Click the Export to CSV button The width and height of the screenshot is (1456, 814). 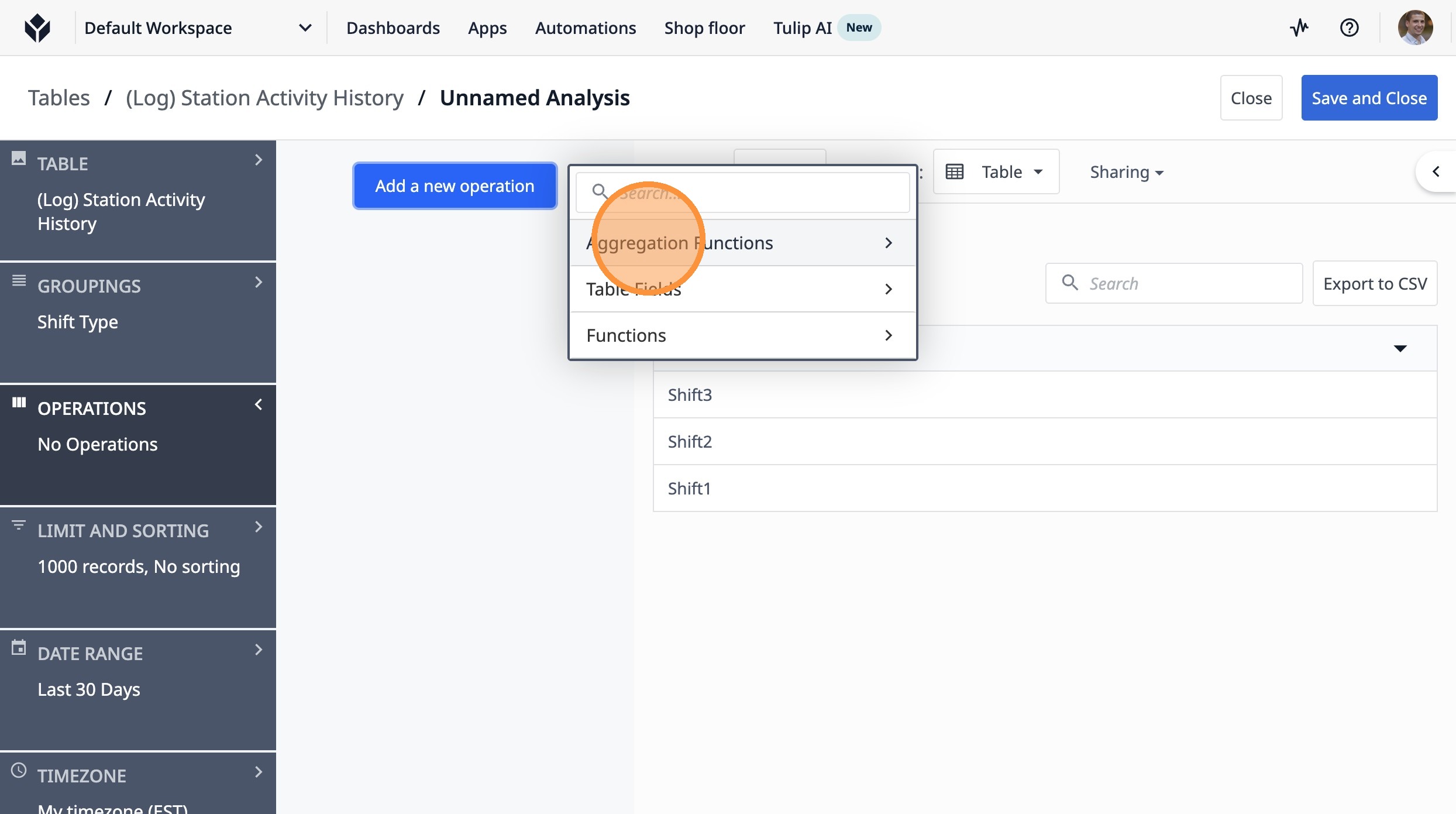point(1374,284)
